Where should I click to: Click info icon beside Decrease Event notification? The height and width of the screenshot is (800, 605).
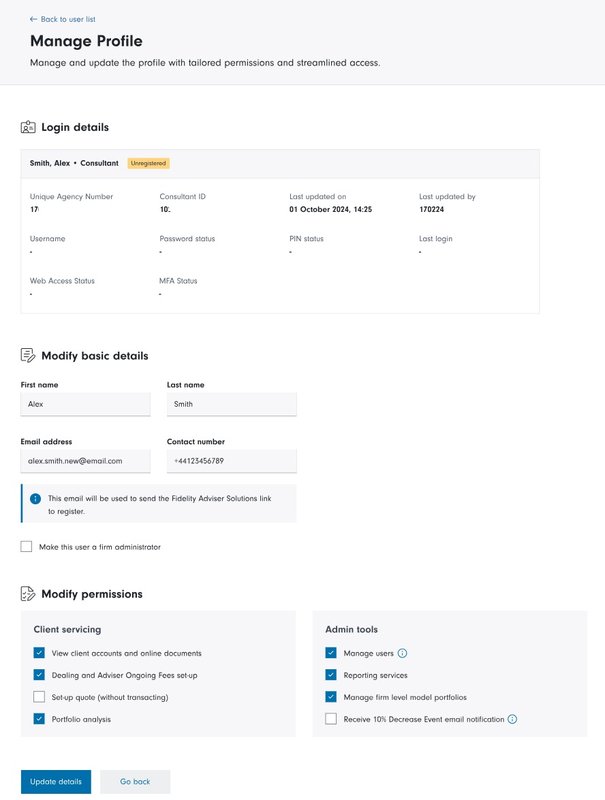(x=513, y=719)
